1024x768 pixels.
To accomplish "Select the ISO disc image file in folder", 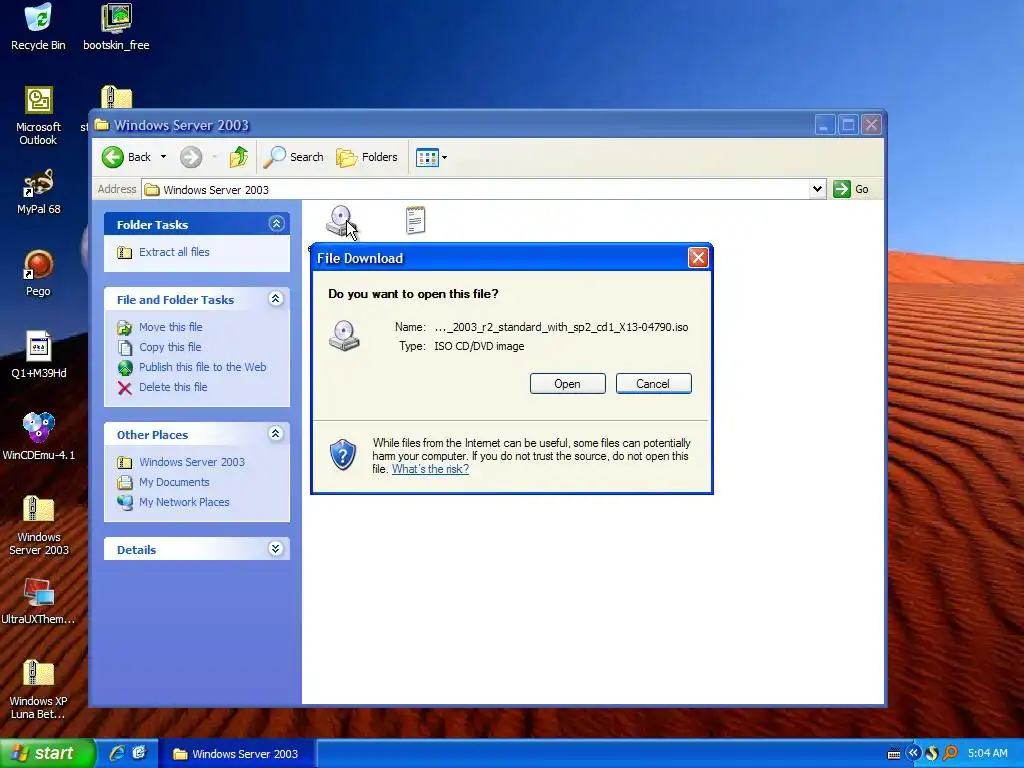I will click(x=342, y=221).
